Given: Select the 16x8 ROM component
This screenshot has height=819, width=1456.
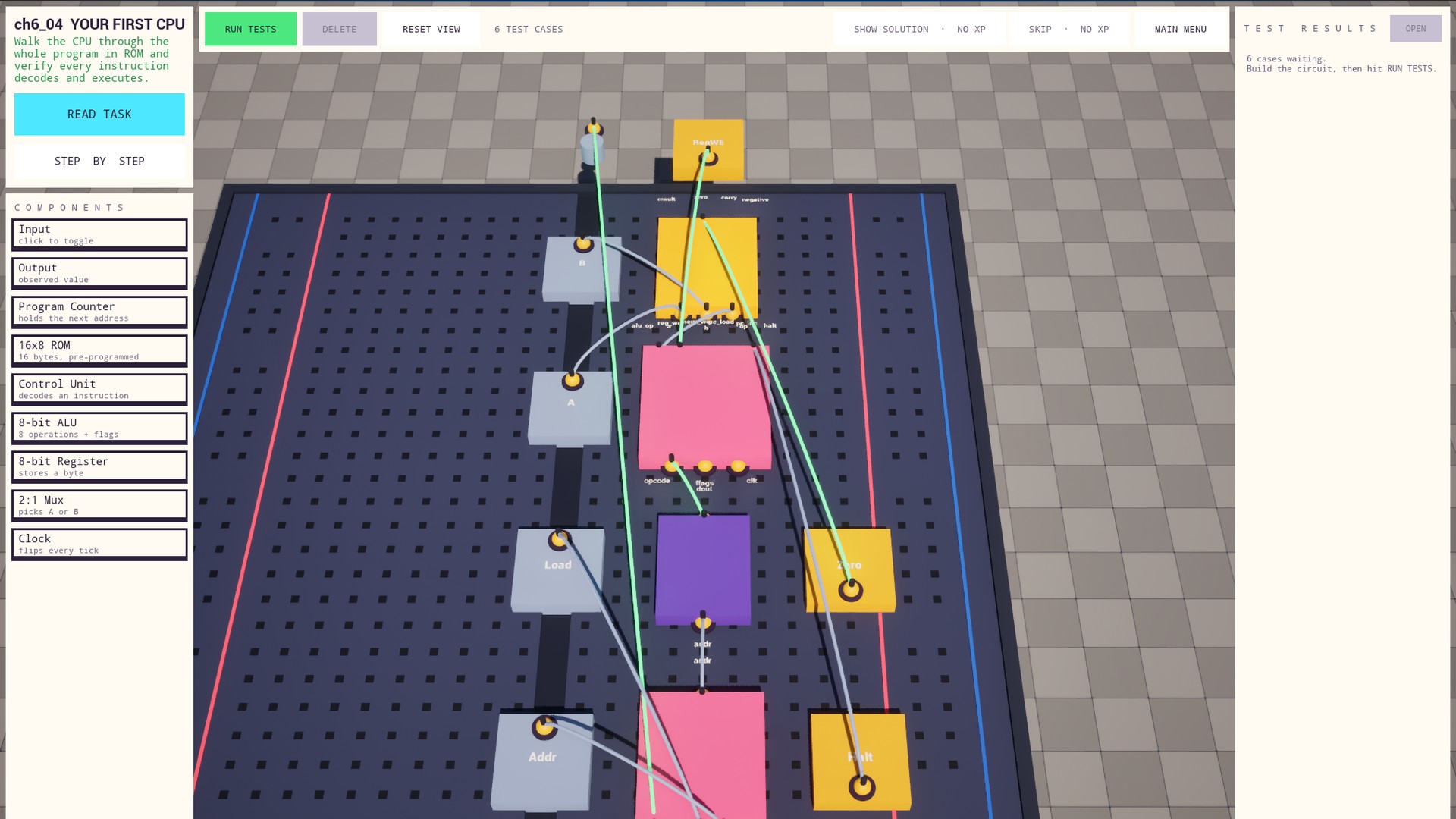Looking at the screenshot, I should [99, 350].
